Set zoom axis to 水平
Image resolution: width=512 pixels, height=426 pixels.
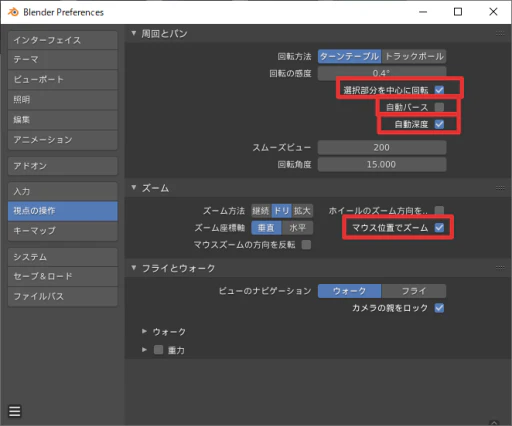click(297, 228)
